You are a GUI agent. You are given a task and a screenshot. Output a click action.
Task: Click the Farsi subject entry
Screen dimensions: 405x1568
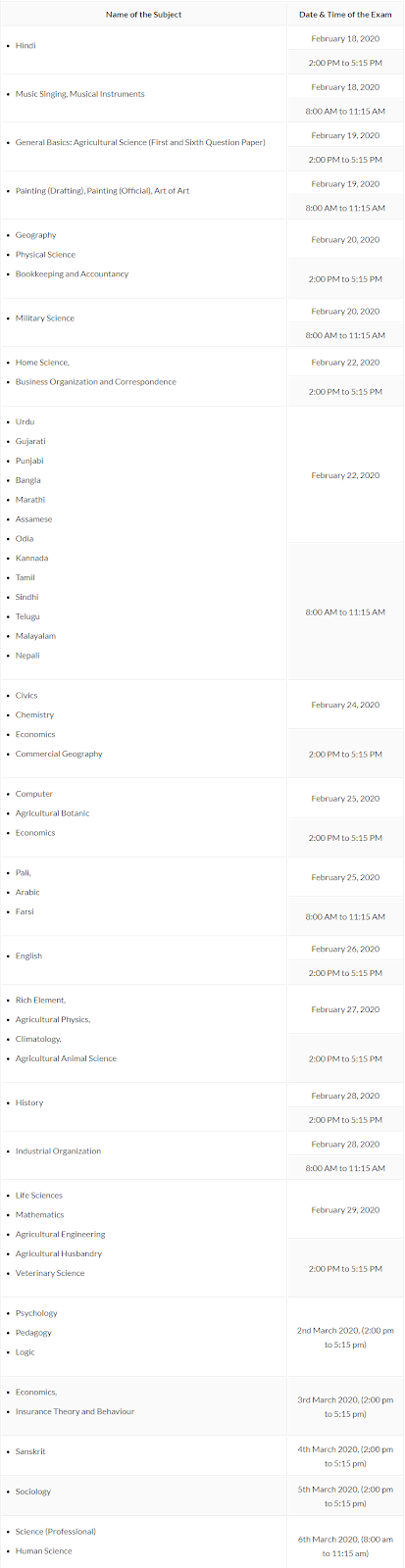[x=25, y=911]
